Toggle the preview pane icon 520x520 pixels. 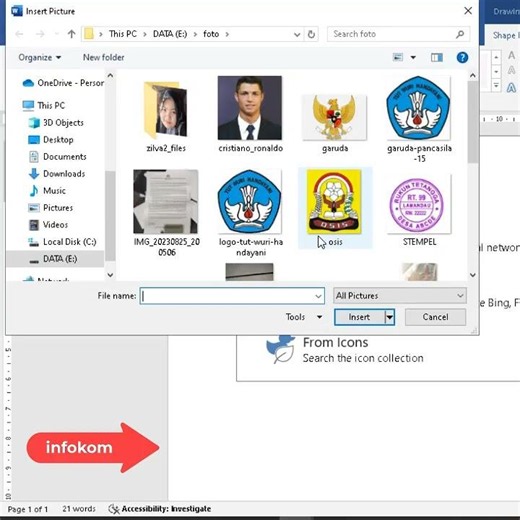point(437,58)
